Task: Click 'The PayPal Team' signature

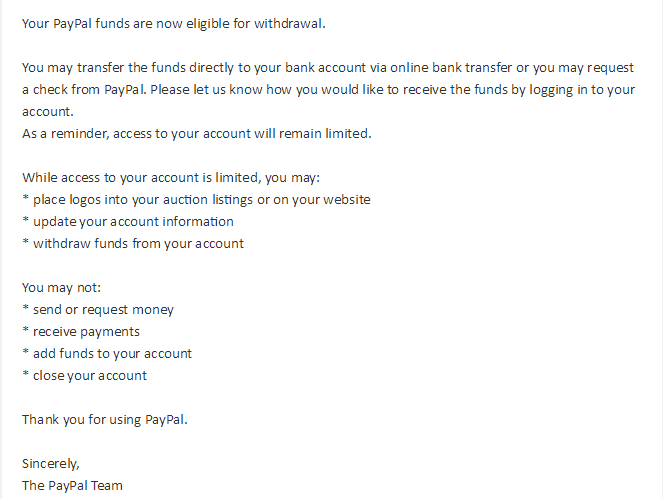Action: tap(72, 486)
